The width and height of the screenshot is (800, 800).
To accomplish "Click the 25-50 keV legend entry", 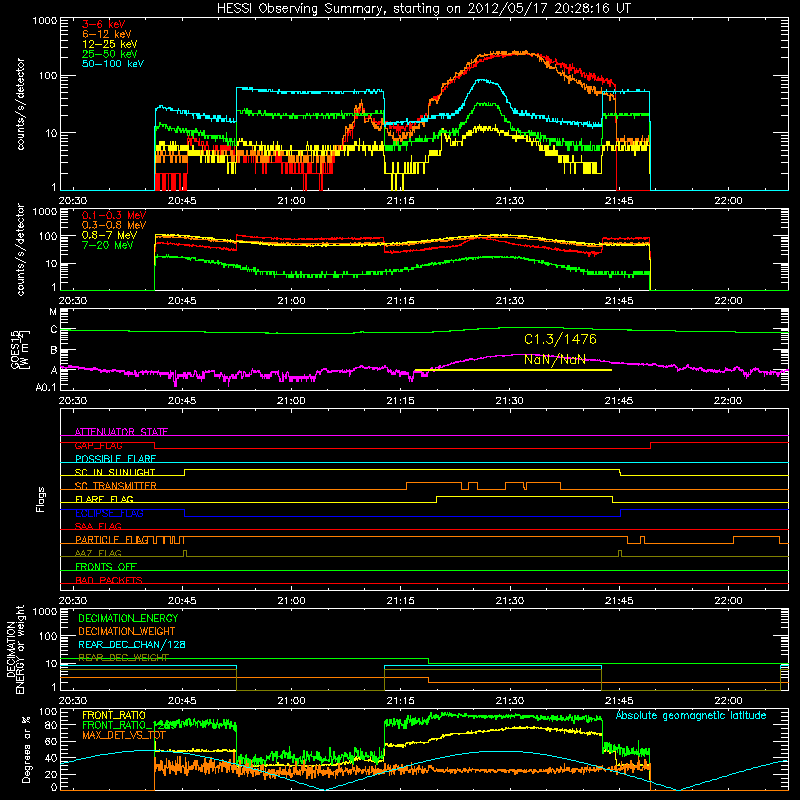I will tap(110, 54).
